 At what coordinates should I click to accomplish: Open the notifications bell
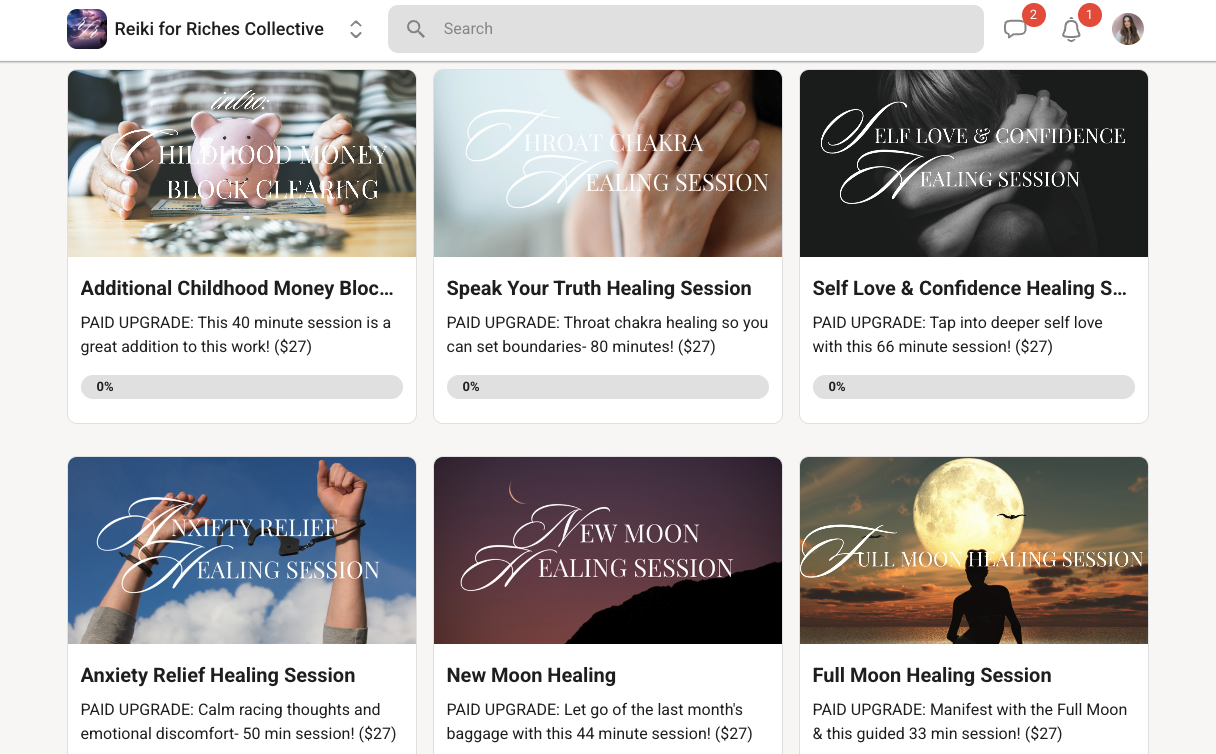[1071, 29]
